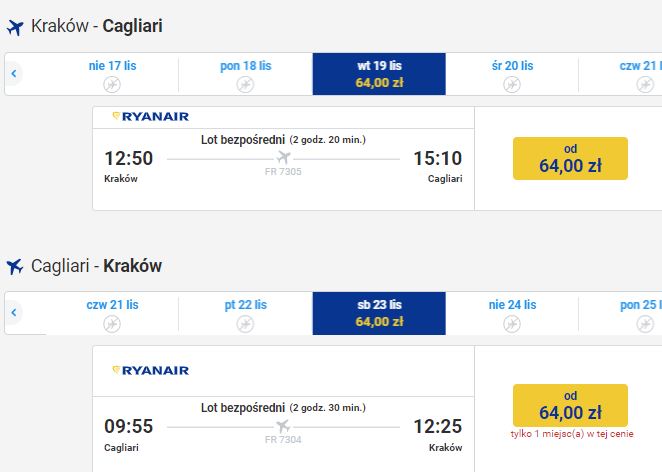Choose the 64,00 zł fare for flight FR 7304
The height and width of the screenshot is (472, 662).
pyautogui.click(x=570, y=405)
